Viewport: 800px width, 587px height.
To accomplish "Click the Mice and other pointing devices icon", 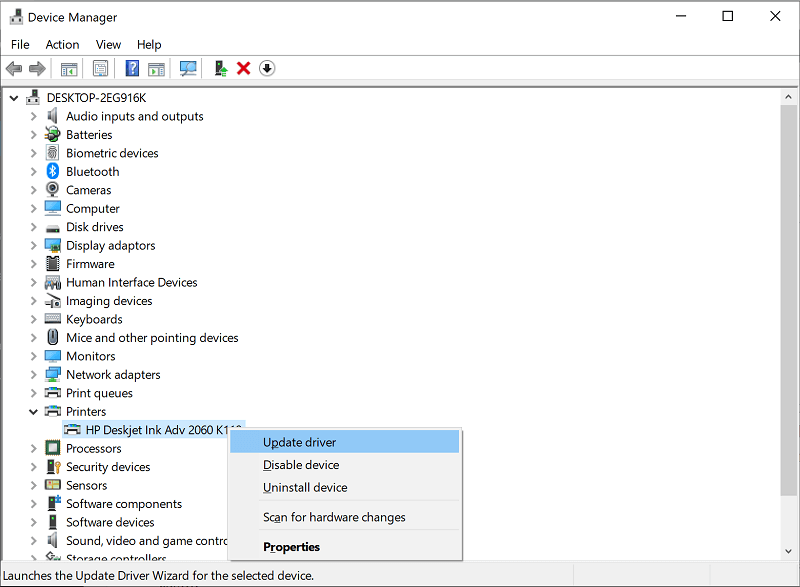I will point(53,337).
